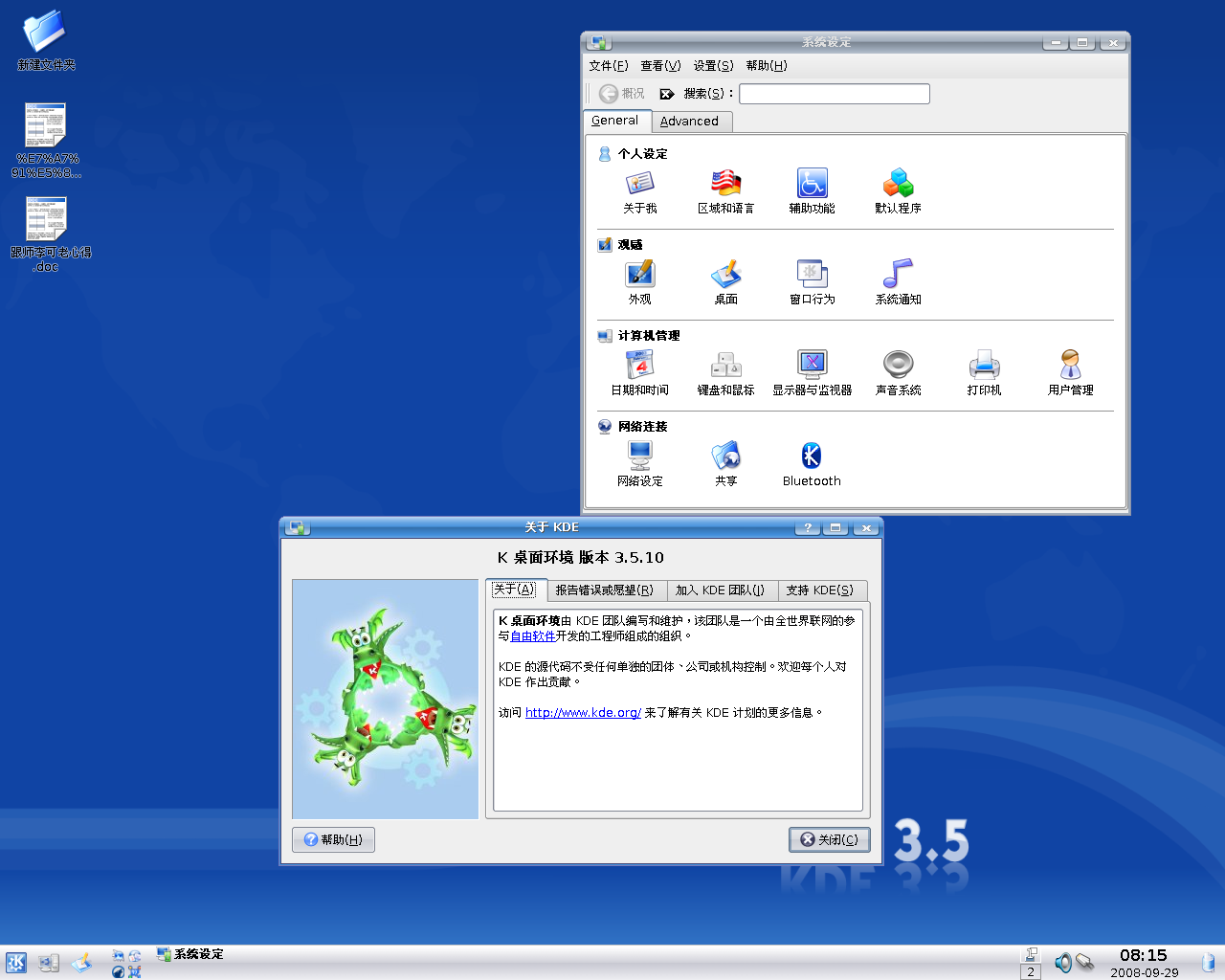The image size is (1225, 980).
Task: Click the context help ? button on About KDE titlebar
Action: [x=808, y=527]
